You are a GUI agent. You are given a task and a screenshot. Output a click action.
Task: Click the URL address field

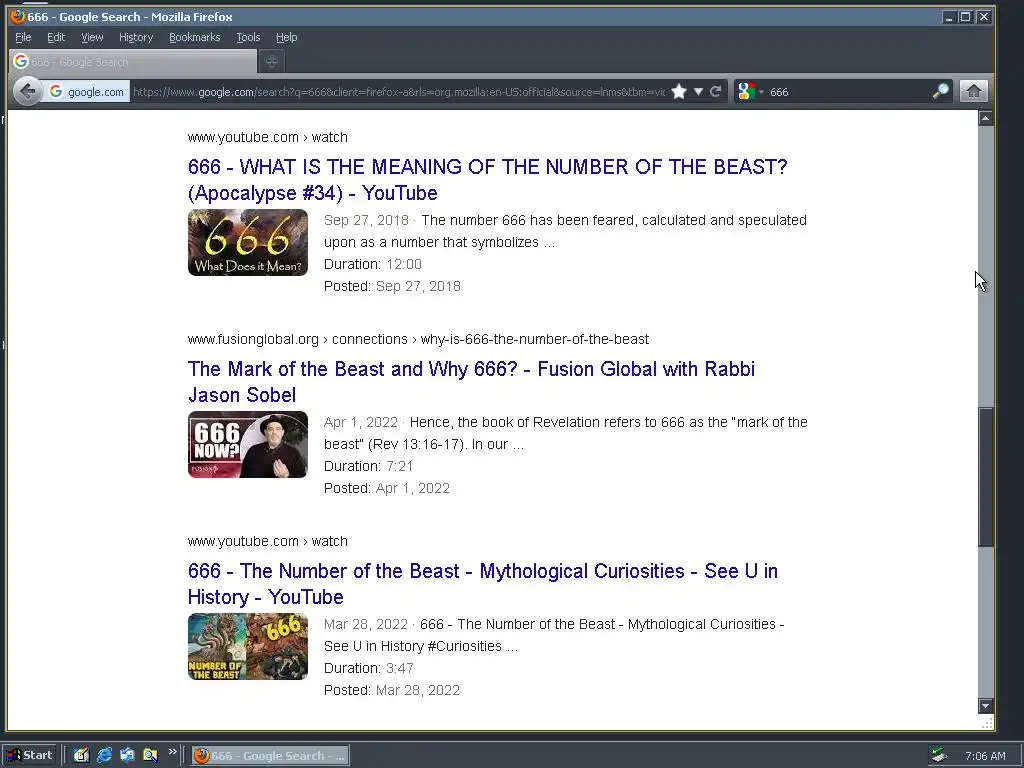(x=398, y=92)
